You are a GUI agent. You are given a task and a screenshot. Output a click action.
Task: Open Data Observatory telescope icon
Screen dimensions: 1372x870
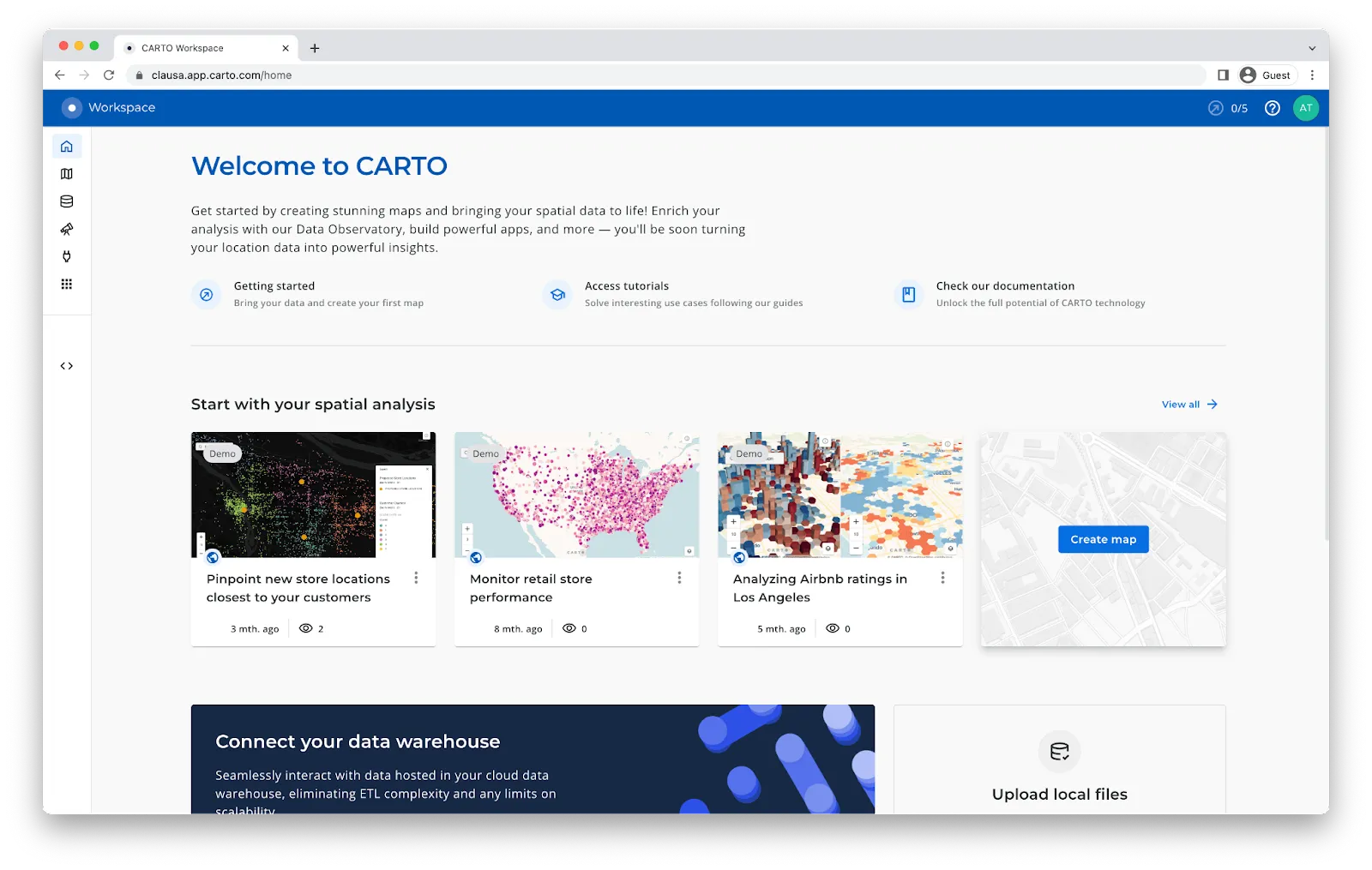[x=67, y=229]
